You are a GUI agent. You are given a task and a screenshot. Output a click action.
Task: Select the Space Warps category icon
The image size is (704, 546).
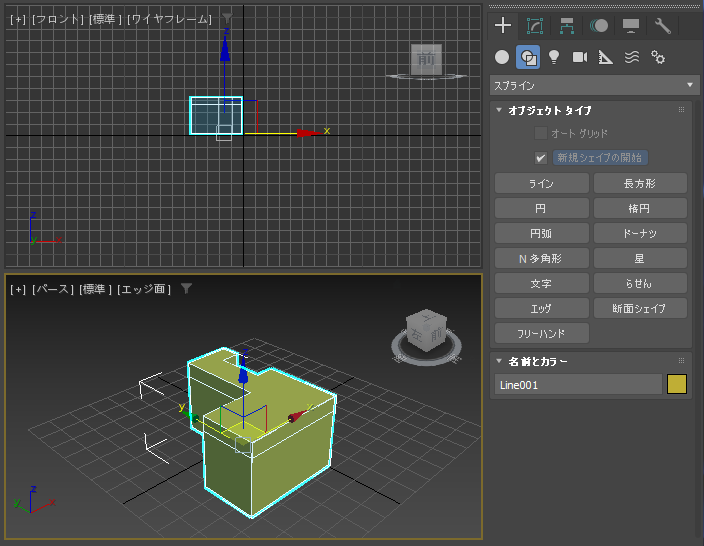[632, 57]
